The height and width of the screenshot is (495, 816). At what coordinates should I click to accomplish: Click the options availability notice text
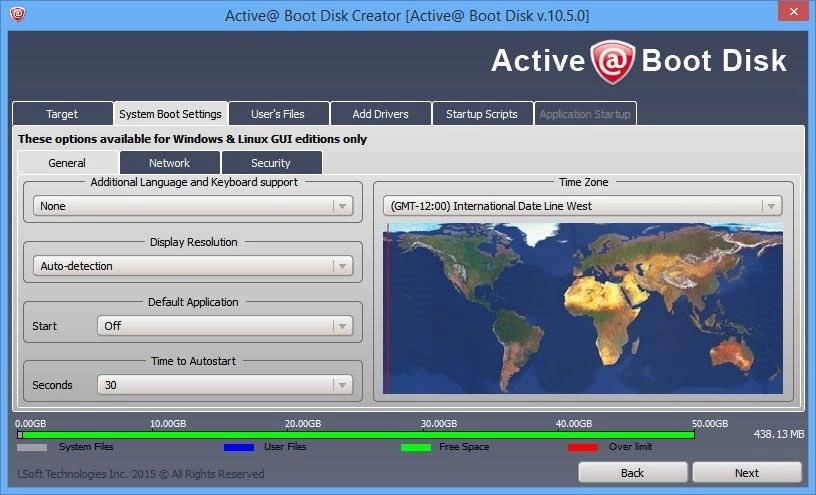(193, 139)
